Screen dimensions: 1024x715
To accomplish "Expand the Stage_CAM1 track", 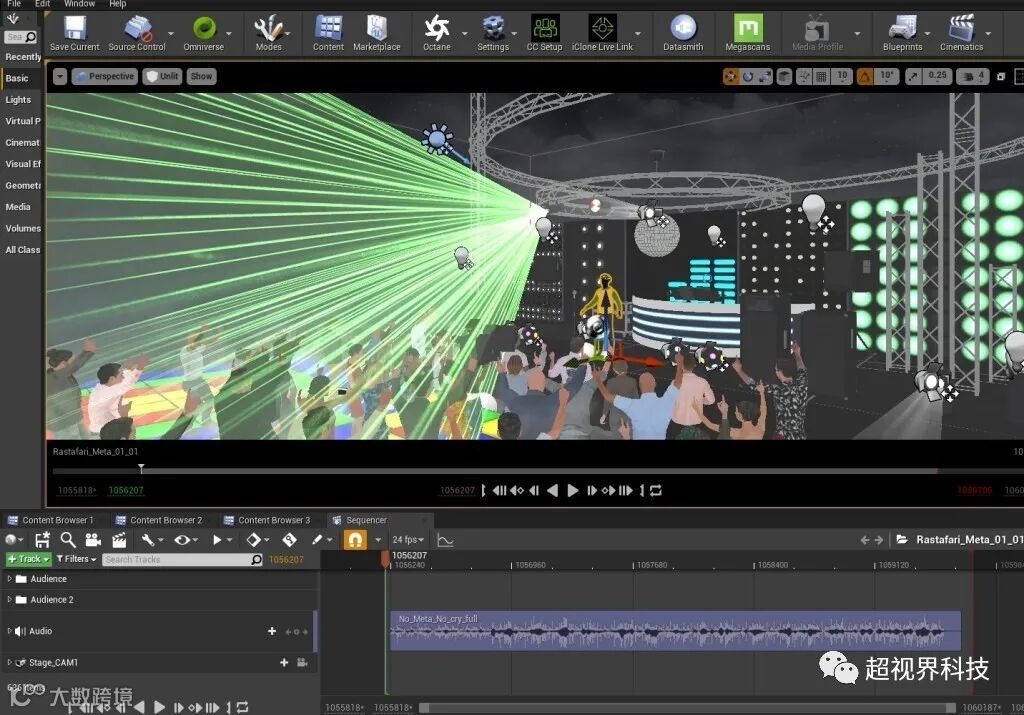I will (9, 662).
